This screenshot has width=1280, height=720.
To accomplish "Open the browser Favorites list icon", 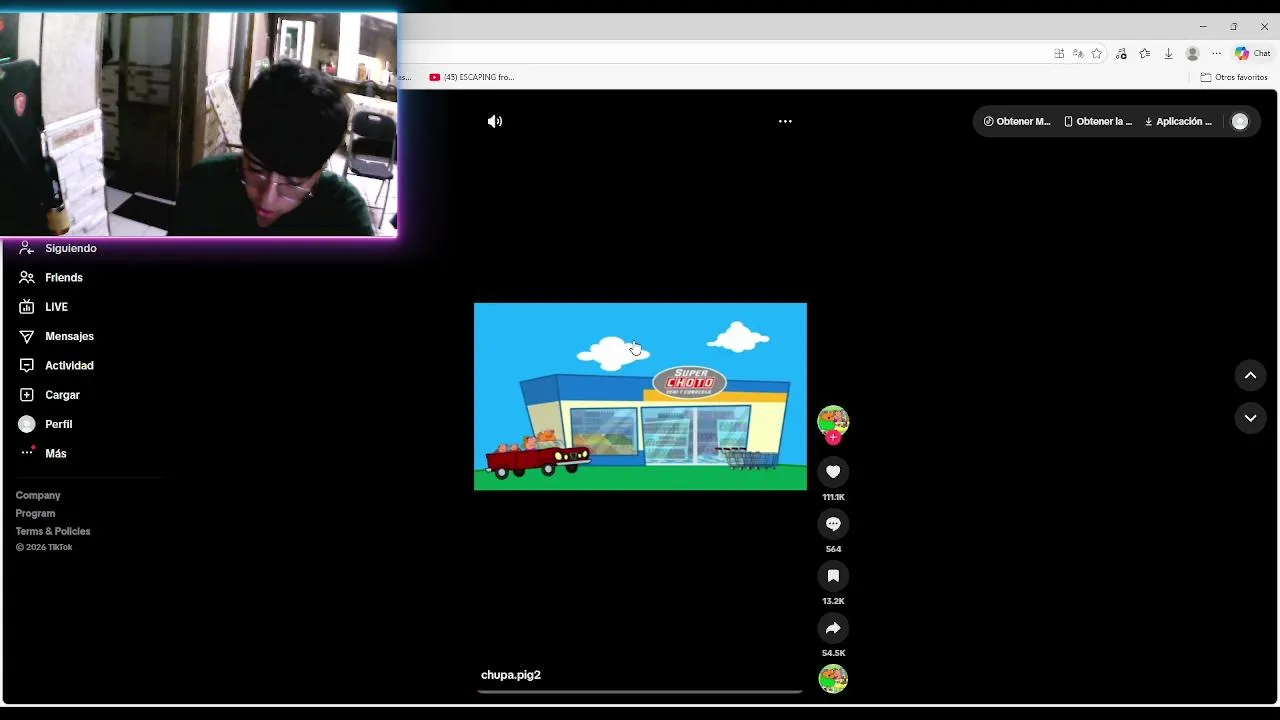I will 1144,54.
